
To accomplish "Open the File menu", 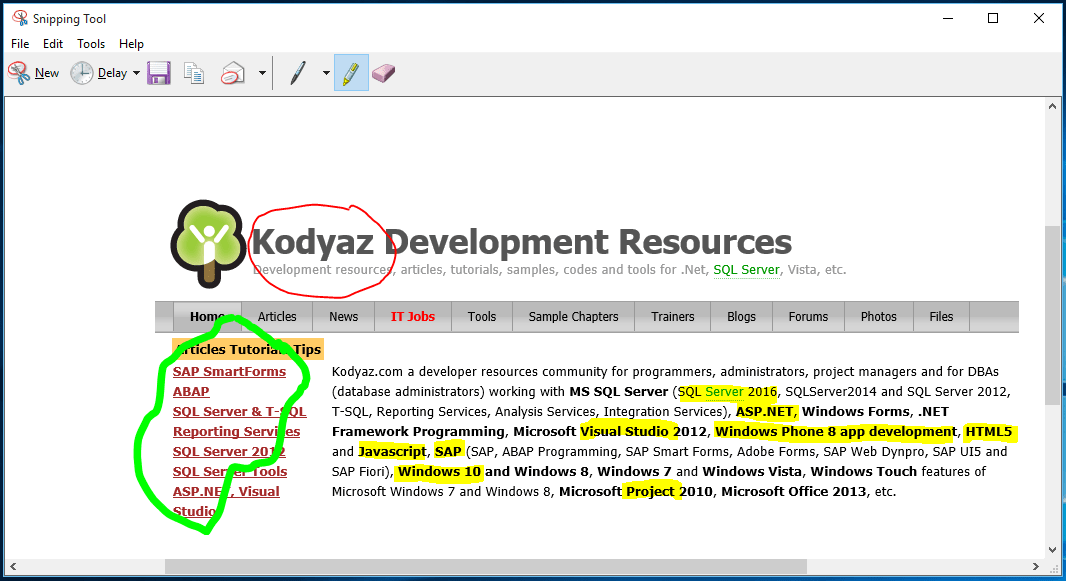I will tap(20, 43).
